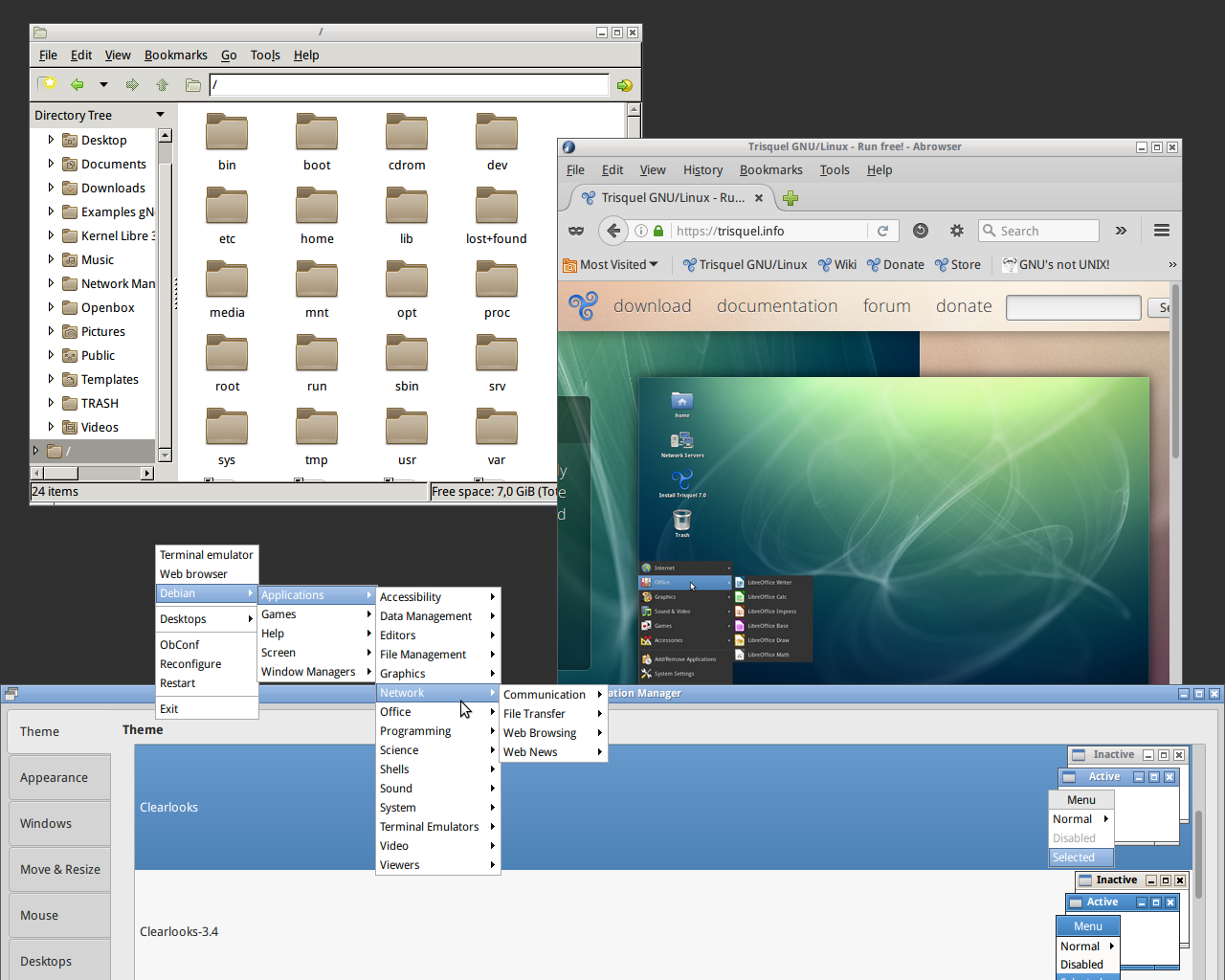Click the browser back button
Screen dimensions: 1225x980
point(613,231)
